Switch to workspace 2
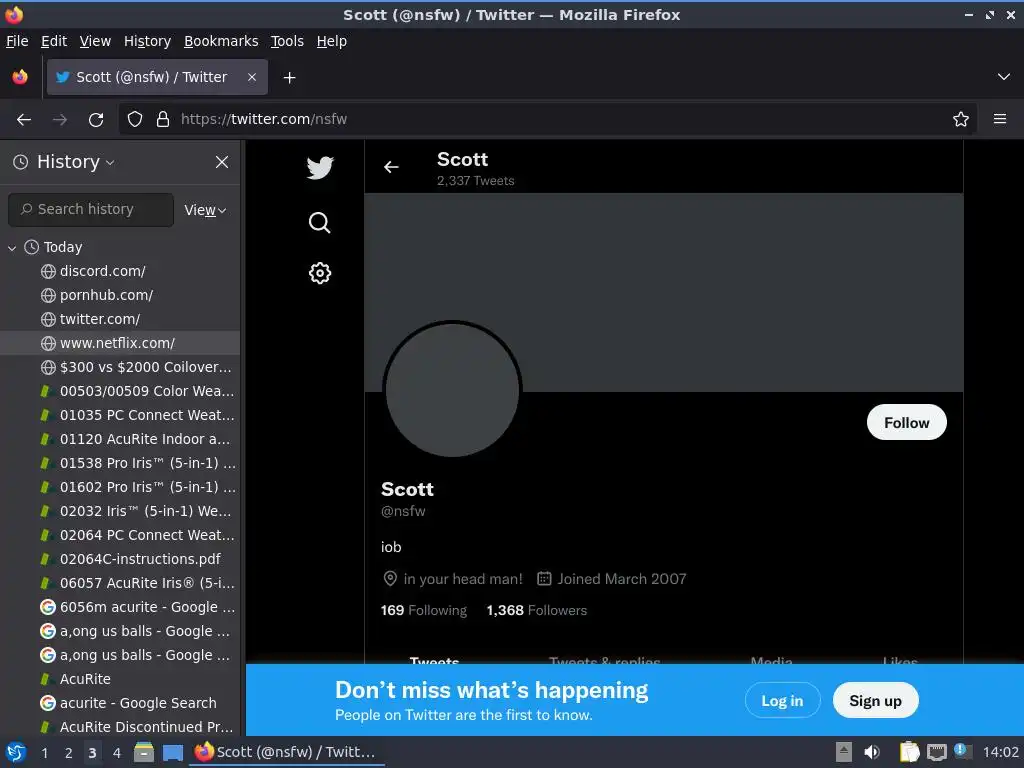The width and height of the screenshot is (1024, 768). click(69, 753)
